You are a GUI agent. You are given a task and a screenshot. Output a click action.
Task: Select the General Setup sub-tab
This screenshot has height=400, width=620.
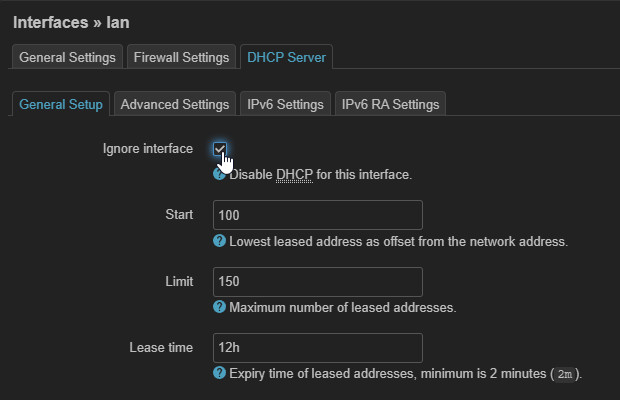click(60, 104)
